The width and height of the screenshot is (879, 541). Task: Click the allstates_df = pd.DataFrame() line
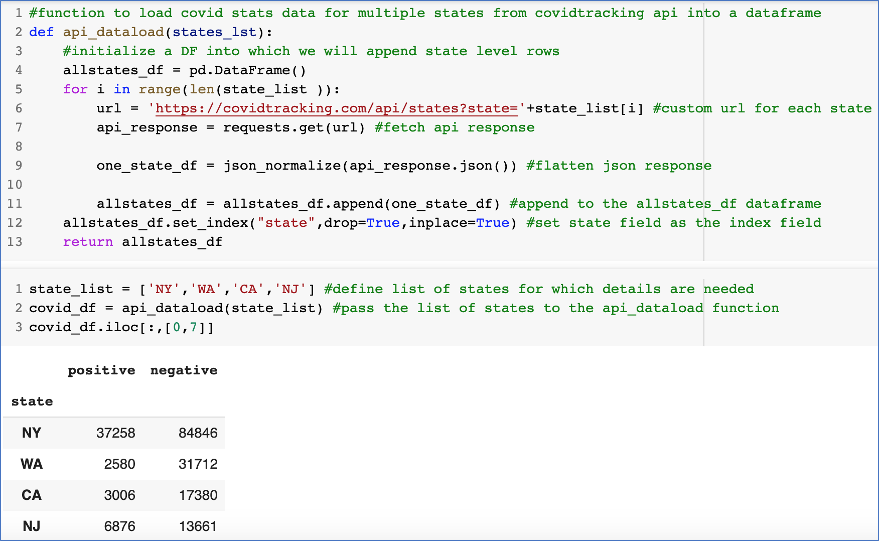(x=184, y=70)
